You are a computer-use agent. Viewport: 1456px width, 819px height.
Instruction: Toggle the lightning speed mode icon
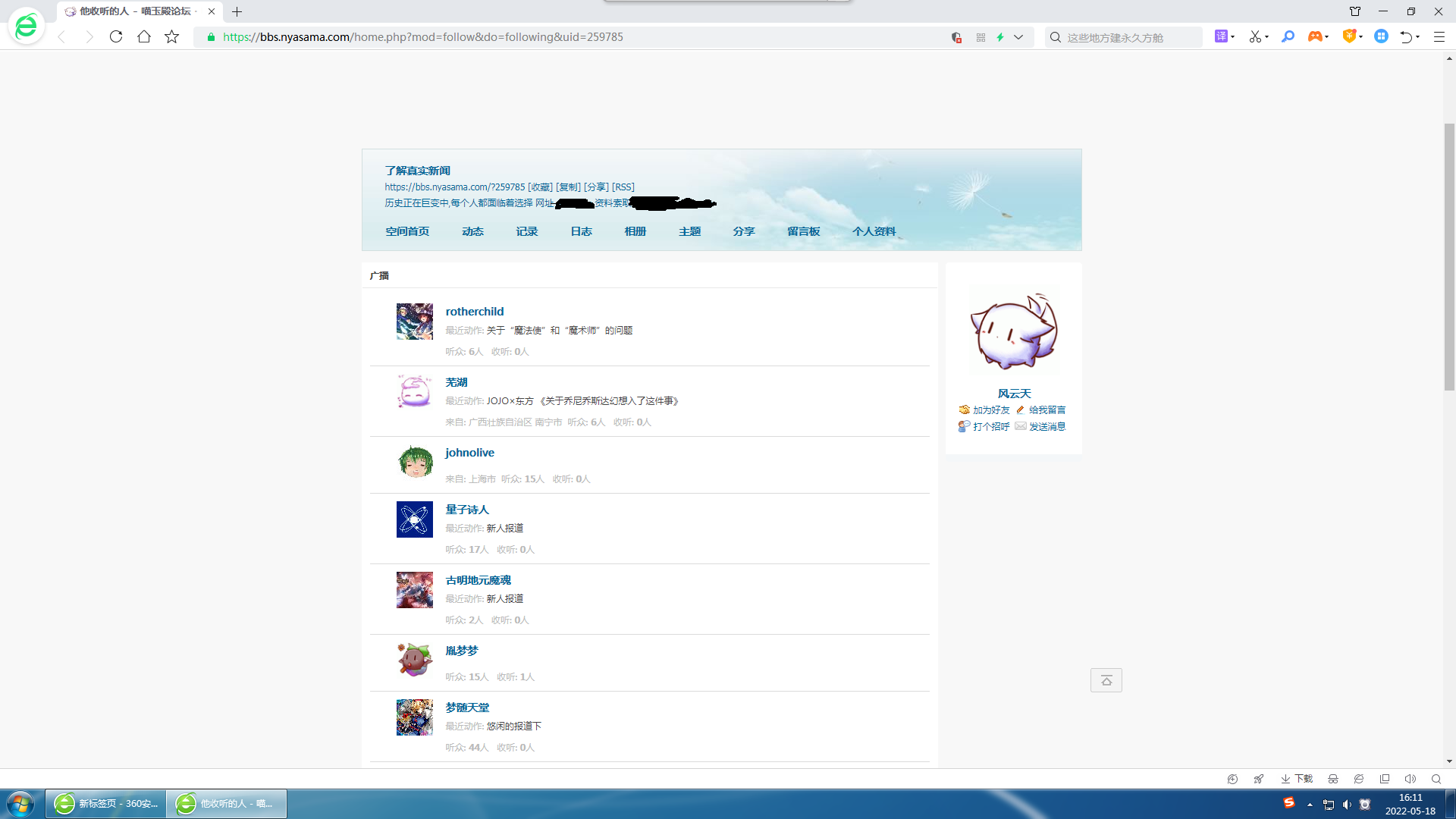(x=1000, y=37)
